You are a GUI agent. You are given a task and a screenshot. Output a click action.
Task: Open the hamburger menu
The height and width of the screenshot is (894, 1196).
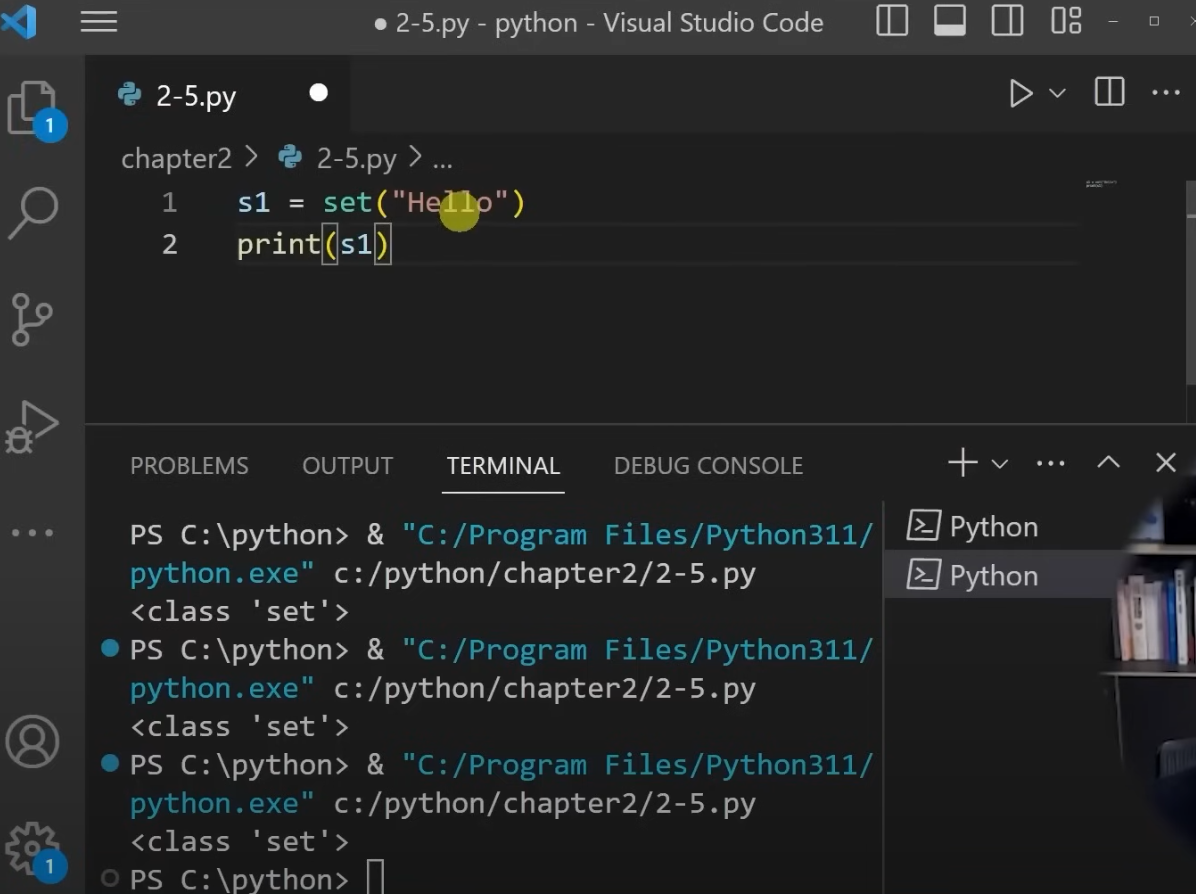click(98, 21)
